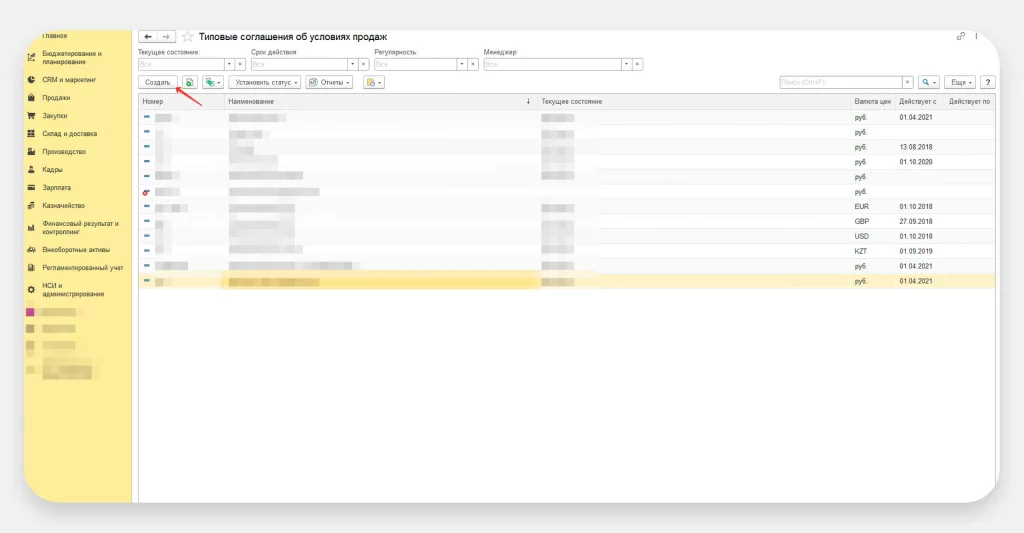Image resolution: width=1024 pixels, height=533 pixels.
Task: Click the copy-agreement icon next to Создать
Action: 189,82
